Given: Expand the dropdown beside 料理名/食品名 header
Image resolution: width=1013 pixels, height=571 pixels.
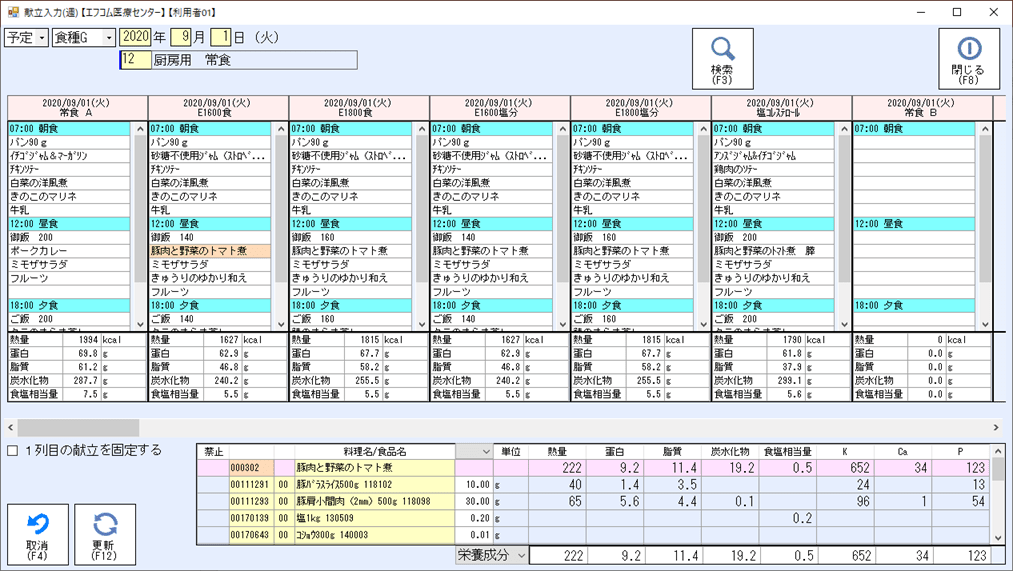Looking at the screenshot, I should tap(486, 452).
